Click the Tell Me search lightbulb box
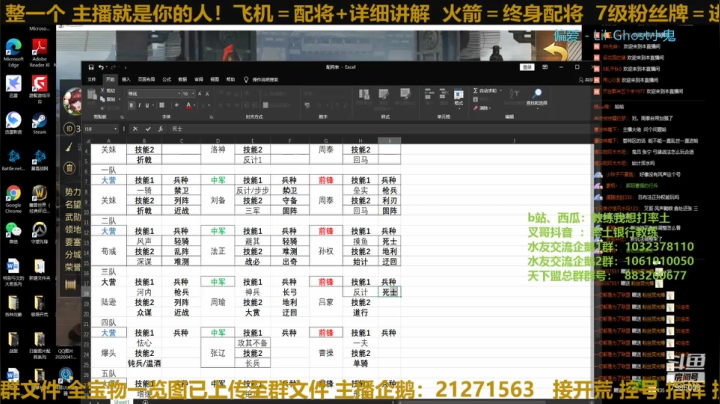This screenshot has height=404, width=720. coord(261,79)
